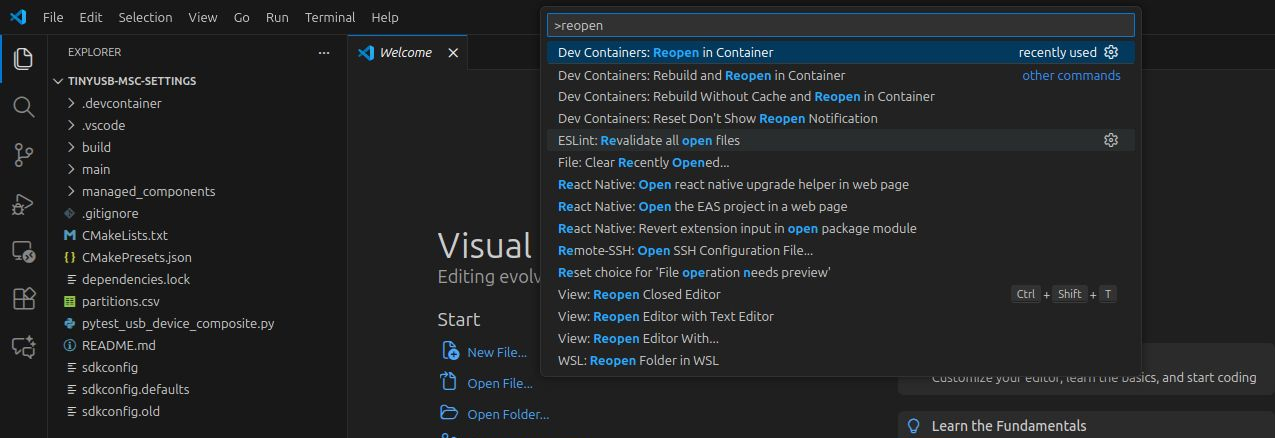Run WSL: Reopen Folder in WSL
1275x438 pixels.
point(841,360)
